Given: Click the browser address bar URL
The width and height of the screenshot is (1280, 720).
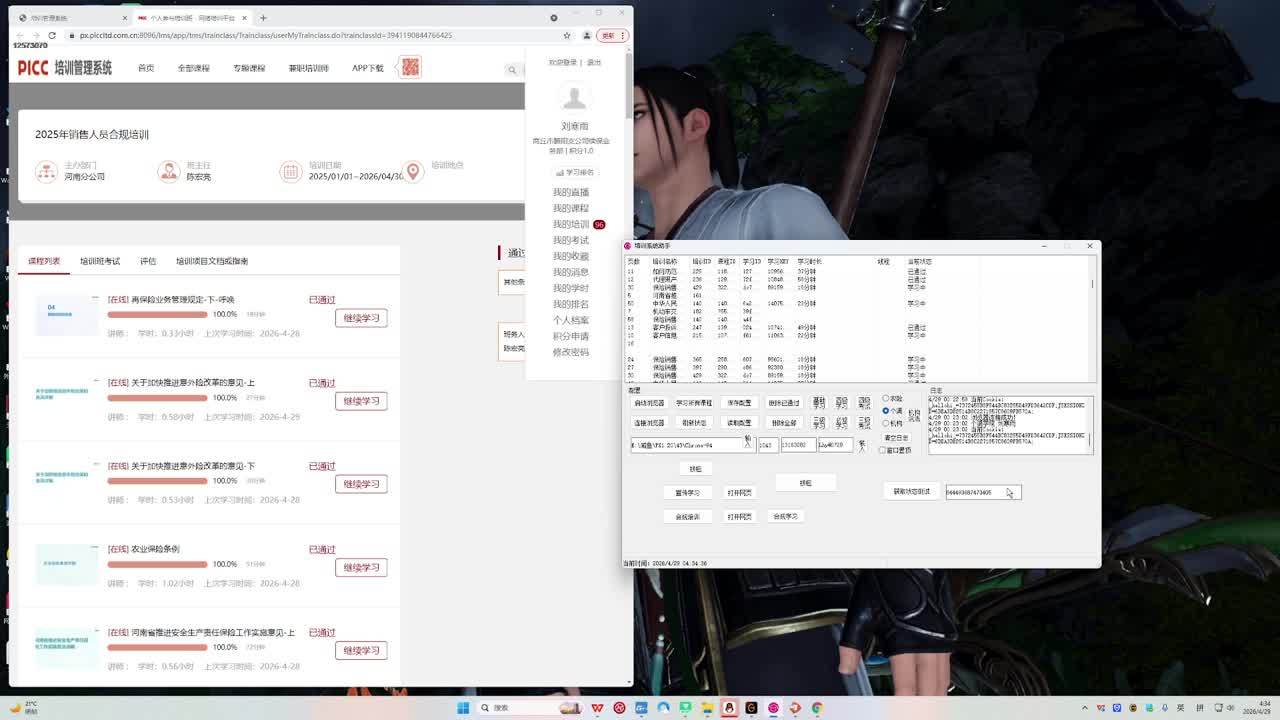Looking at the screenshot, I should [265, 35].
